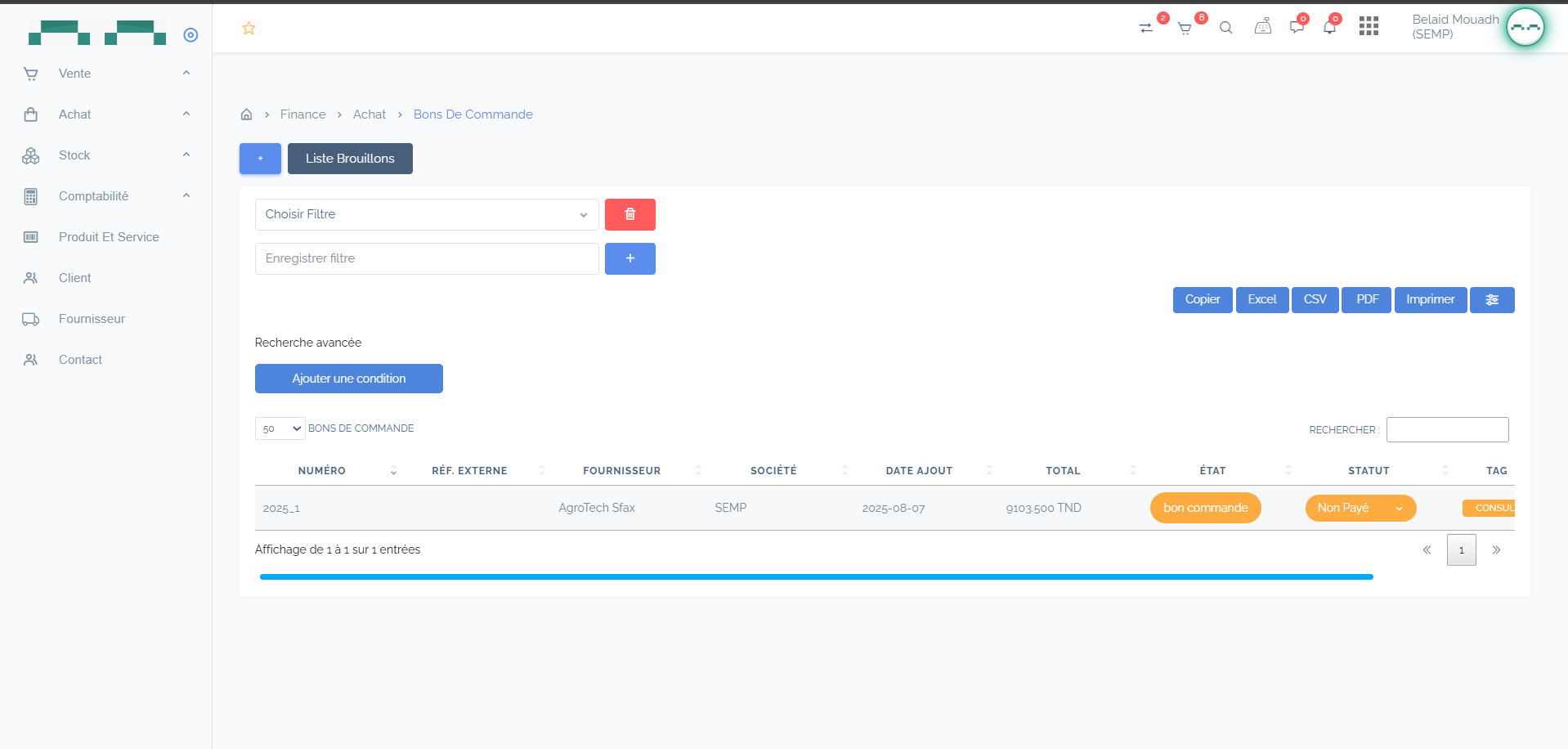Go to previous page arrow

1427,550
